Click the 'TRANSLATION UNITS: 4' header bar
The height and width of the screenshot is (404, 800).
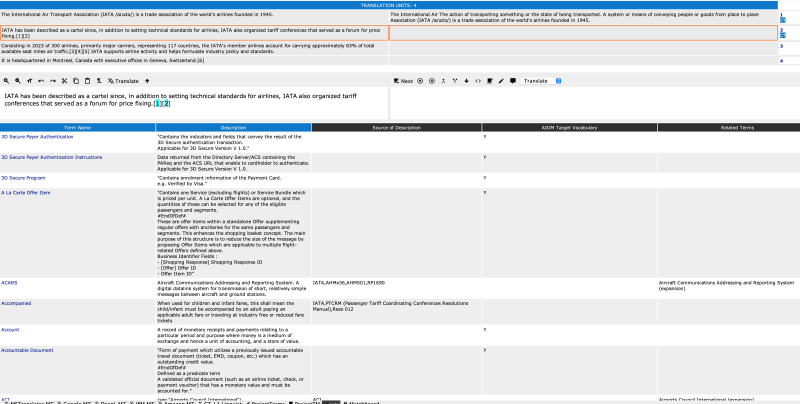click(x=389, y=5)
